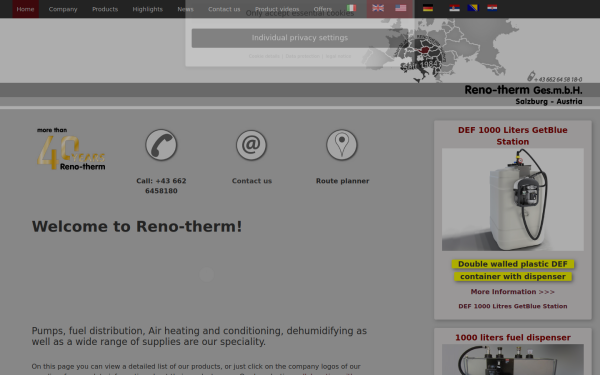Click the @ contact icon

coord(251,145)
